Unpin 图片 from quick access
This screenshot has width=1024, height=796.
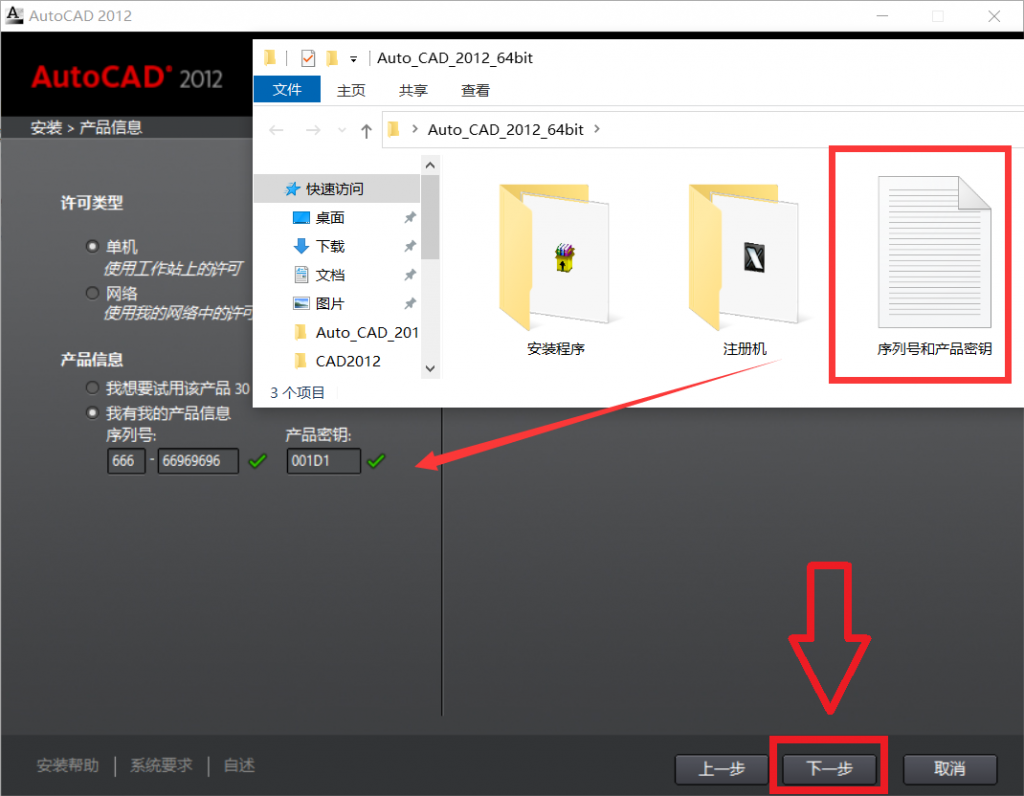[409, 304]
